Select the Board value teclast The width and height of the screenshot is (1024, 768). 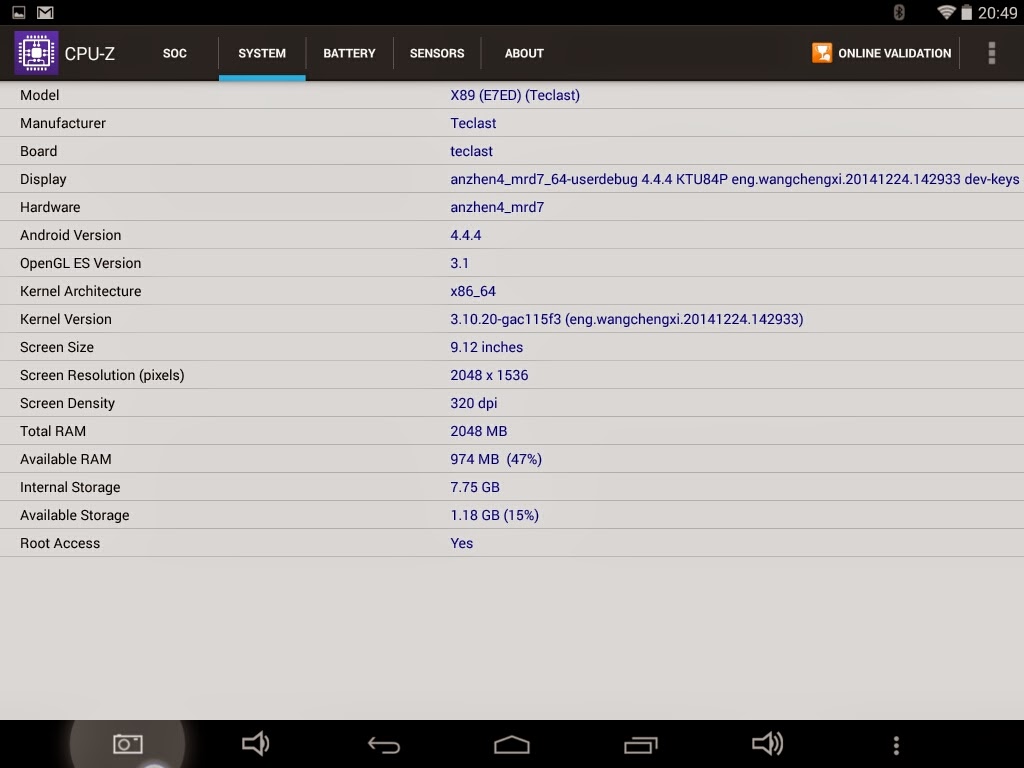click(471, 151)
